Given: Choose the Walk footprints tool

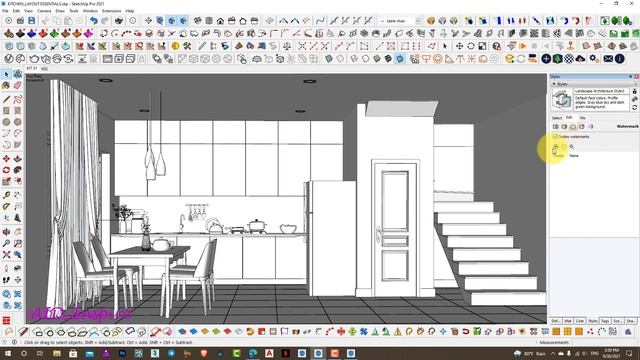Looking at the screenshot, I should click(6, 280).
